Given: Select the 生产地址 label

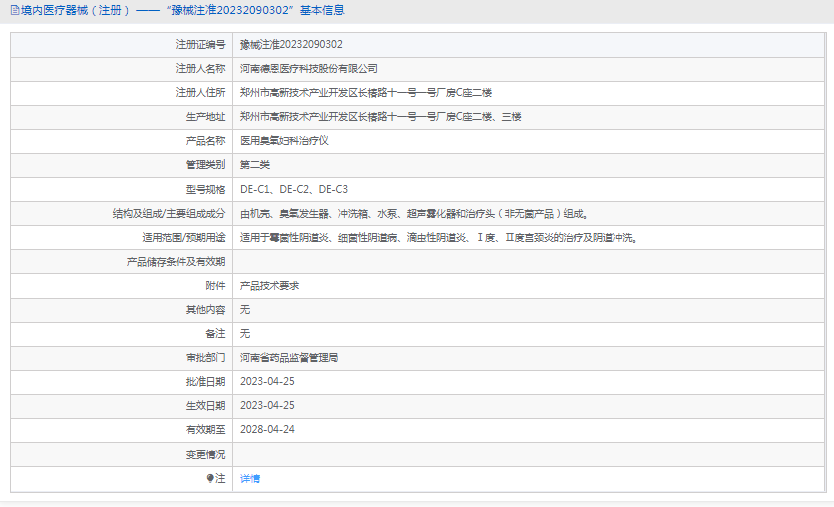Looking at the screenshot, I should click(205, 117).
